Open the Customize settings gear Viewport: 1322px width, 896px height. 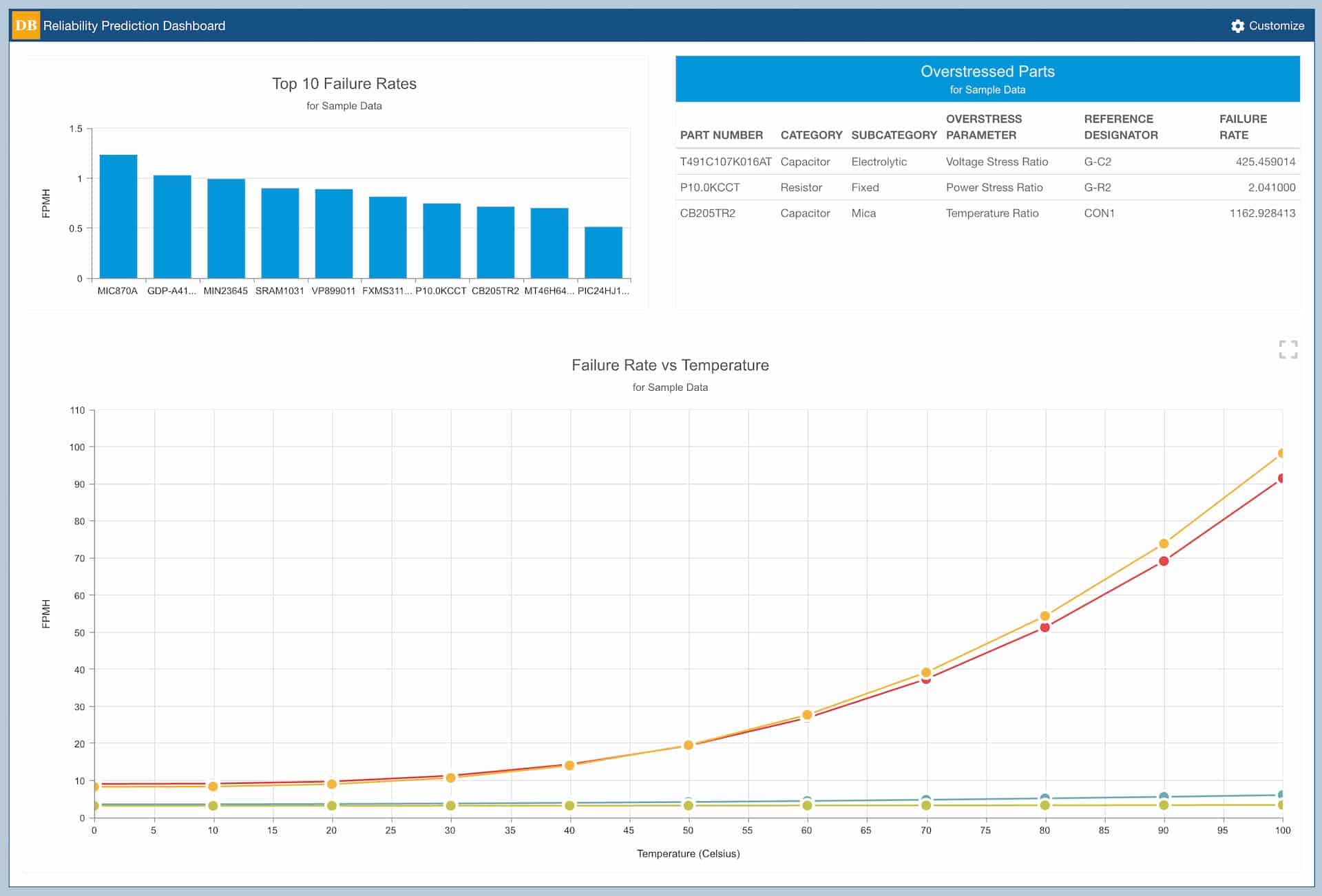[1236, 25]
